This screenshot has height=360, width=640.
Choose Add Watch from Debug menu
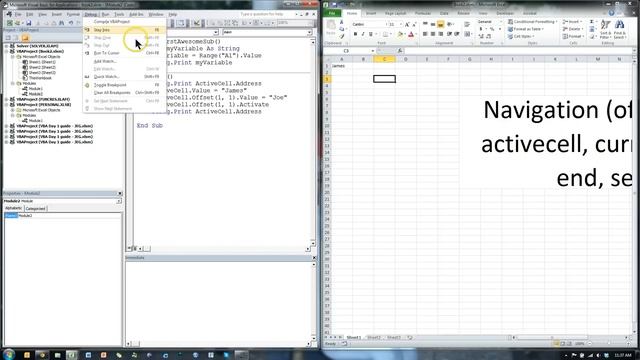pyautogui.click(x=124, y=61)
